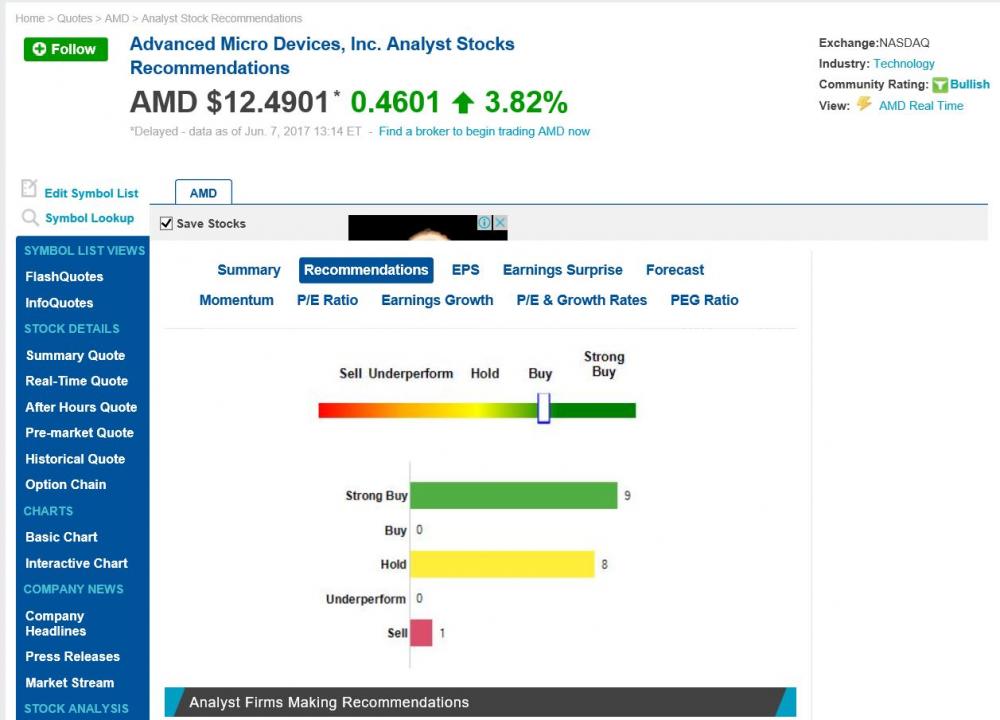The image size is (1000, 720).
Task: Open the EPS tab
Action: coord(466,270)
